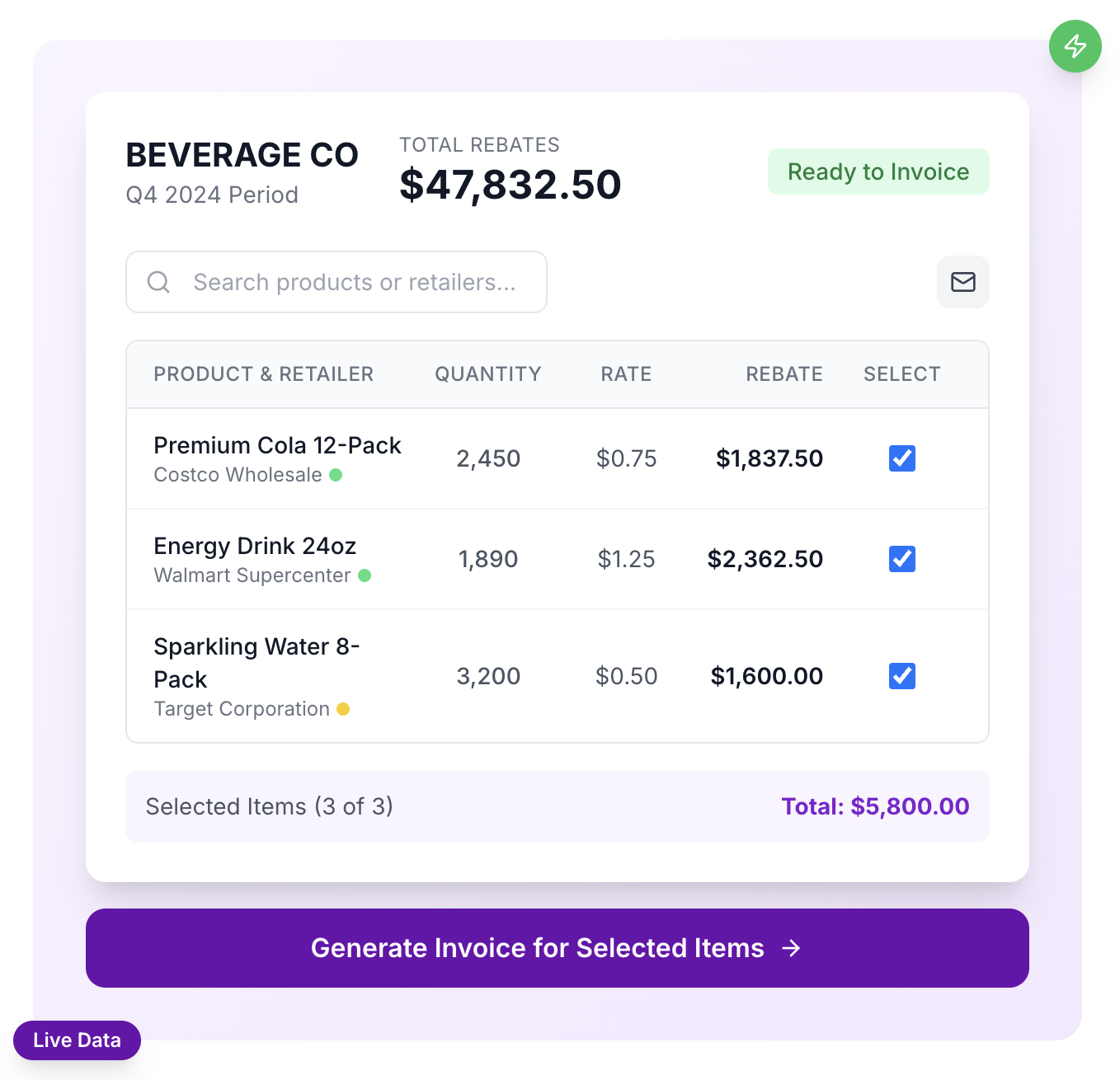Screen dimensions: 1120x1080
Task: Uncheck the Premium Cola 12-Pack checkbox
Action: click(901, 458)
